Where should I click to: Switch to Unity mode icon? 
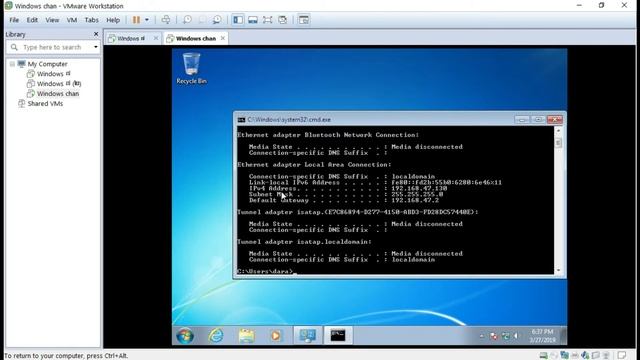pos(282,20)
